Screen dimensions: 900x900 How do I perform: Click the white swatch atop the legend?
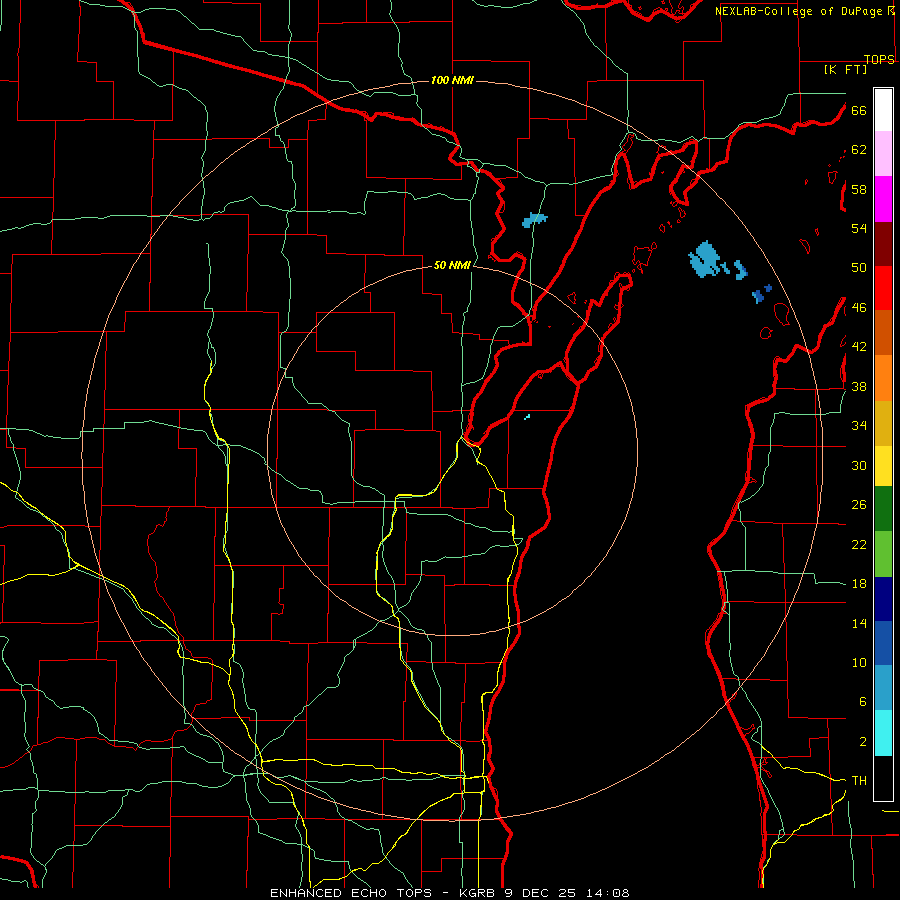(x=883, y=110)
